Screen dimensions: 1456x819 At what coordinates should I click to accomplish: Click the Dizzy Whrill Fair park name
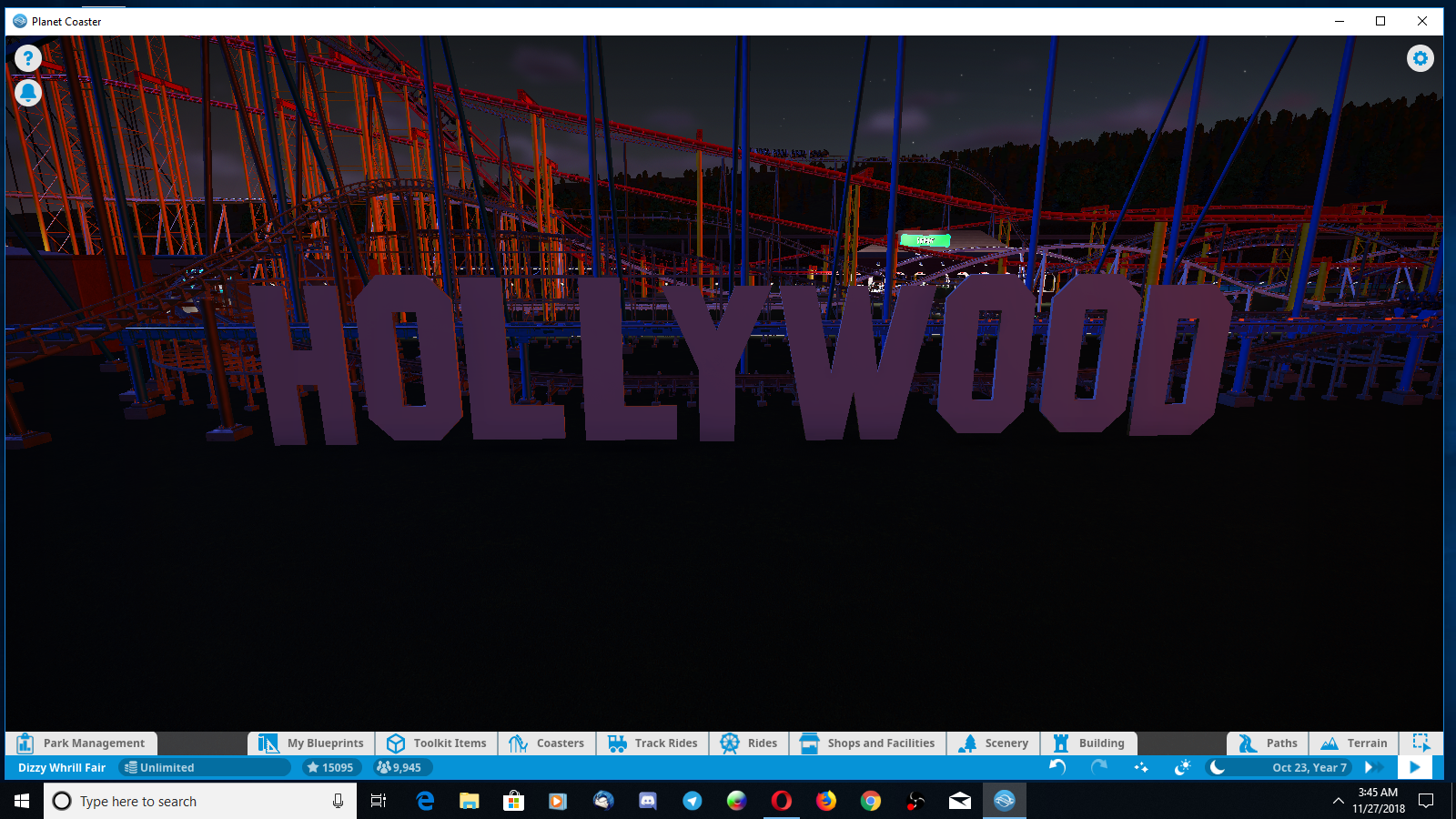click(x=62, y=767)
